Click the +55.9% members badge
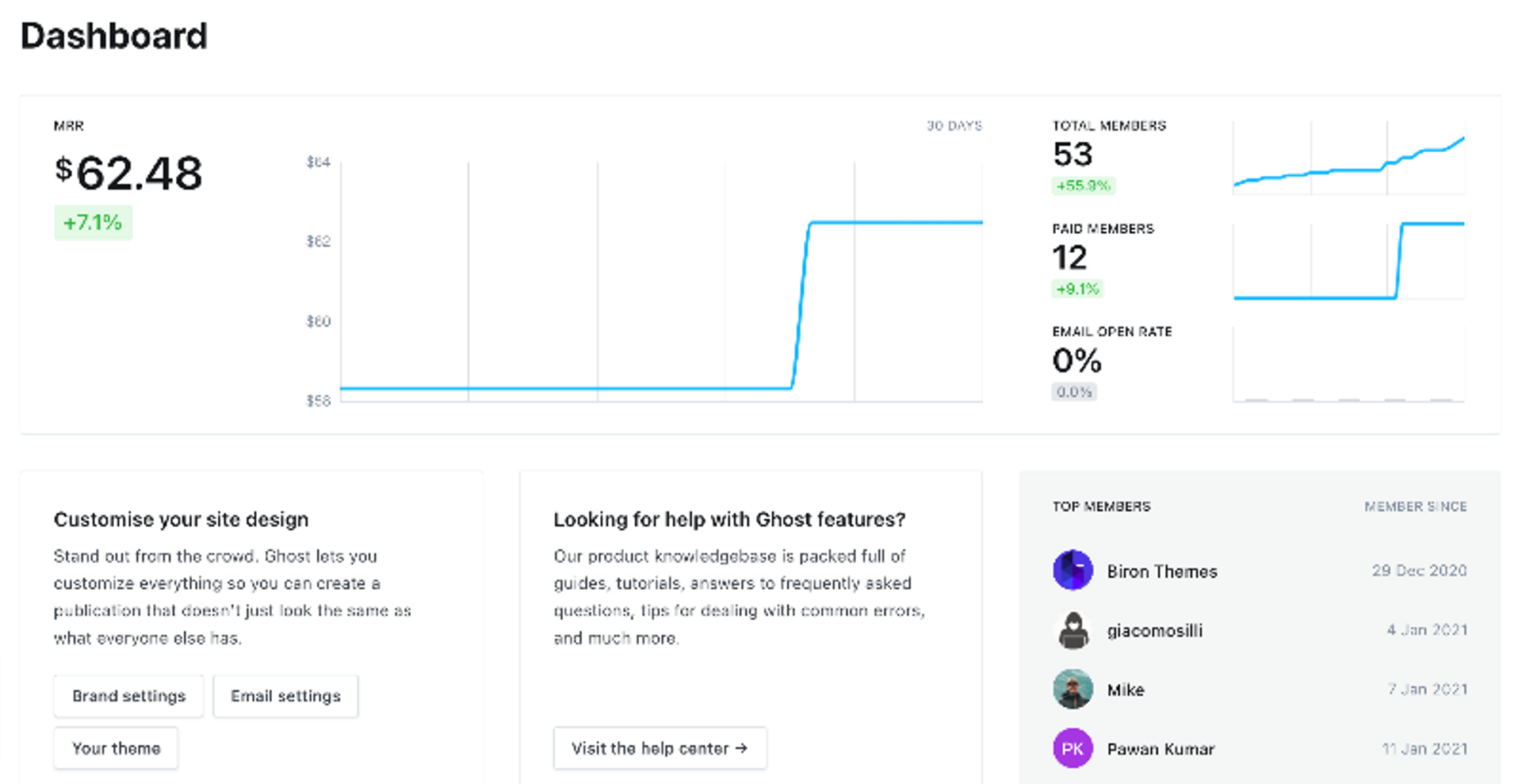The image size is (1522, 784). click(x=1083, y=185)
